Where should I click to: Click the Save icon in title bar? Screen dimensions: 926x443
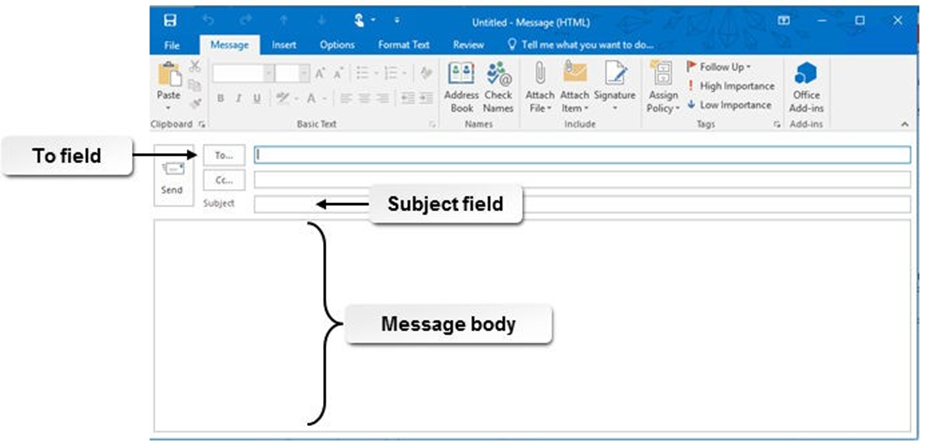[x=170, y=20]
